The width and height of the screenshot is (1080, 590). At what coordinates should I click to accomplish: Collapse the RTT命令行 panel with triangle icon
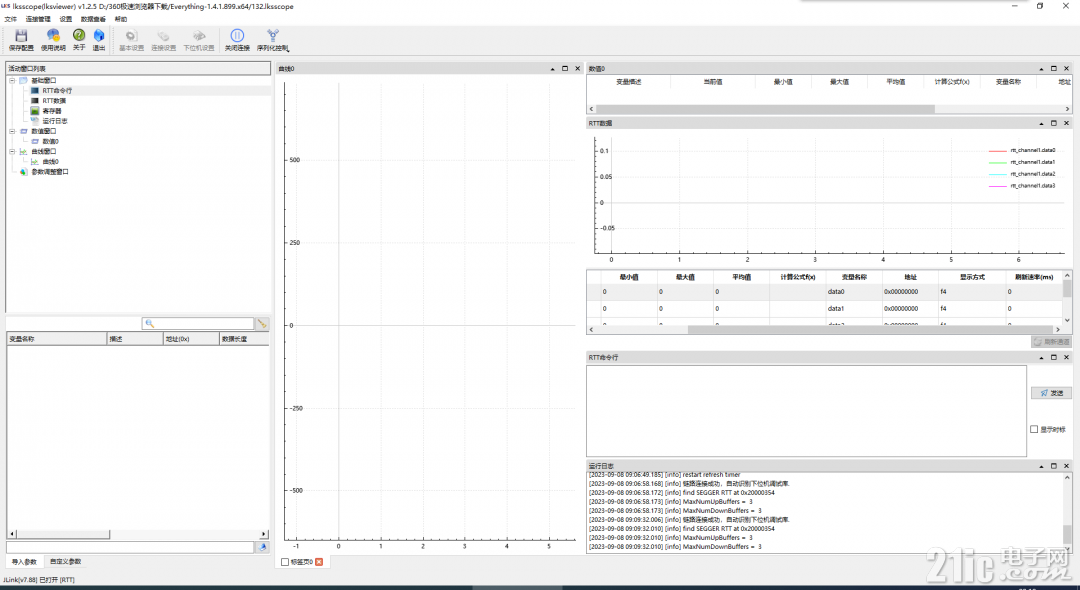tap(1041, 357)
